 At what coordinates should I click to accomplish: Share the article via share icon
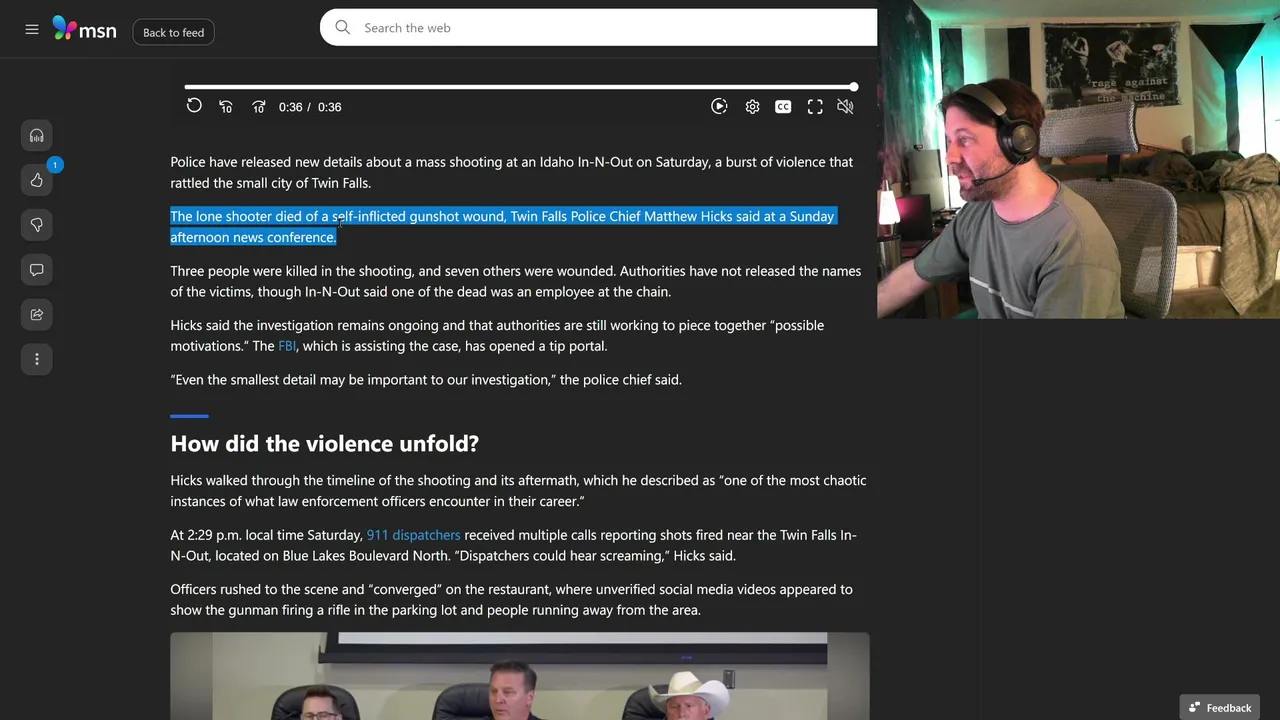[x=37, y=314]
